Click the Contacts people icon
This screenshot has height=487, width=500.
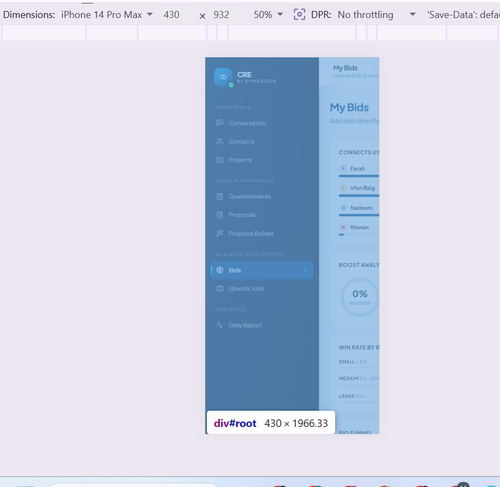point(220,141)
